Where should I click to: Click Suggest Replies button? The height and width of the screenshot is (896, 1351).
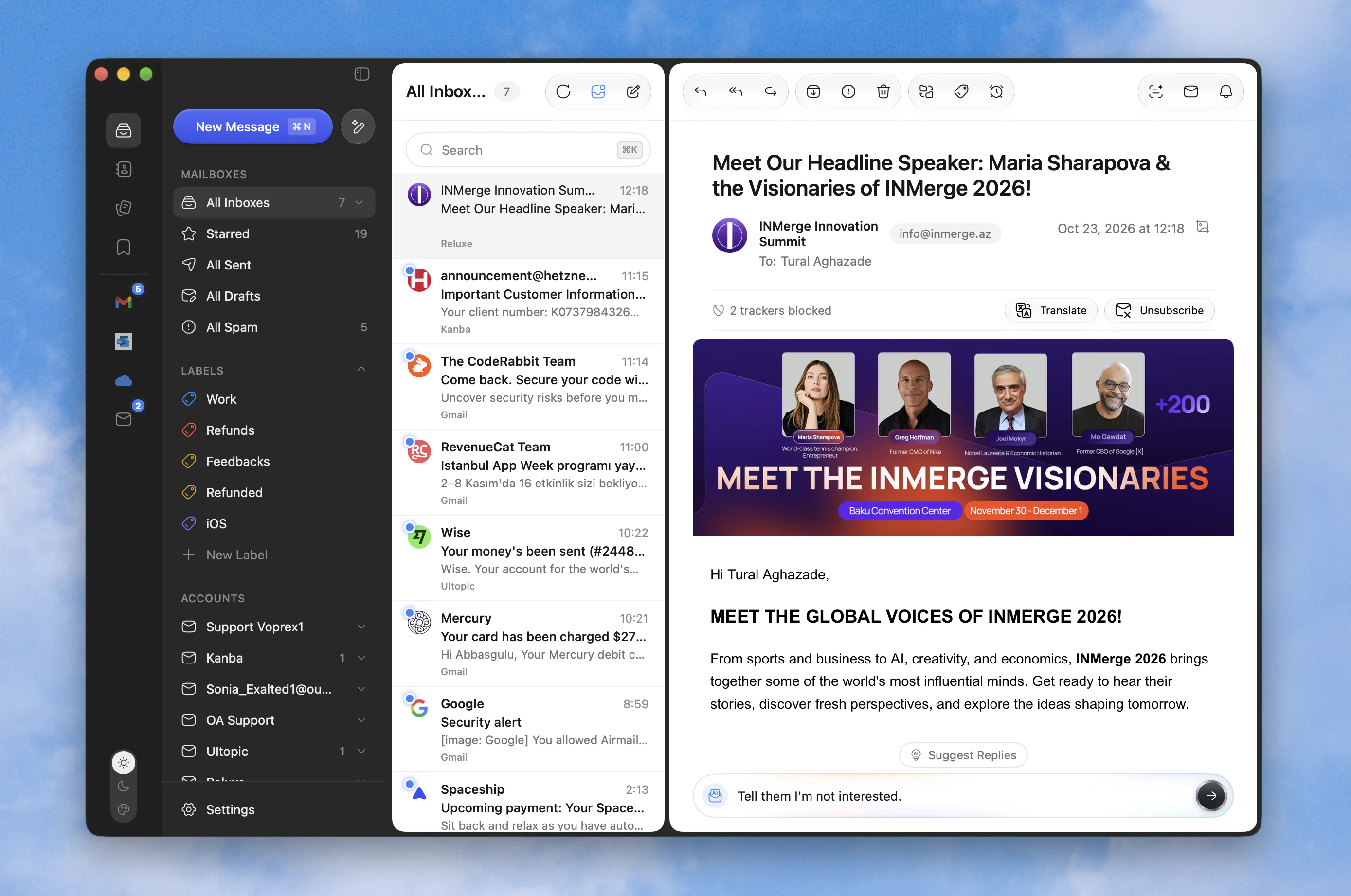pos(963,755)
